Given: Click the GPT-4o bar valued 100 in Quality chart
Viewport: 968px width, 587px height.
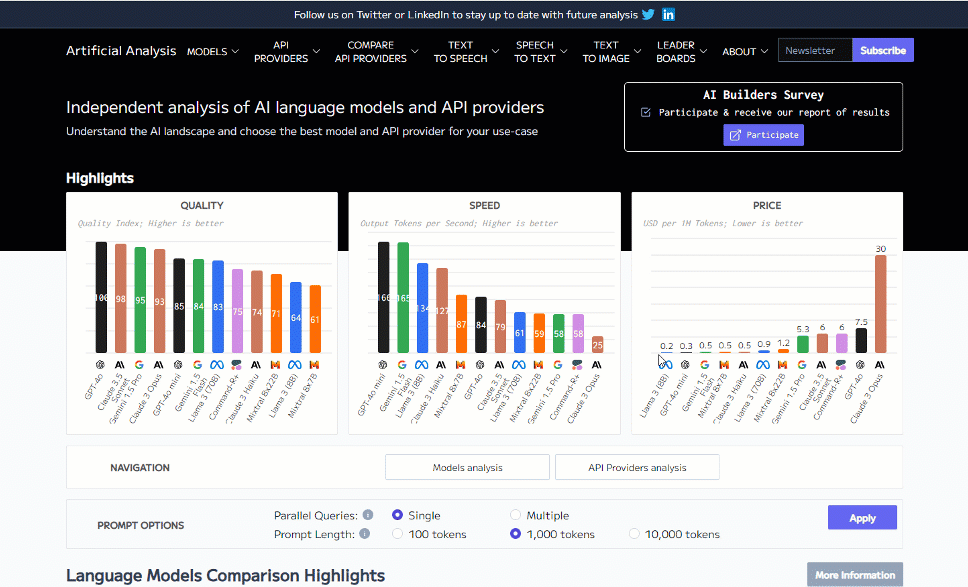Looking at the screenshot, I should (x=101, y=298).
